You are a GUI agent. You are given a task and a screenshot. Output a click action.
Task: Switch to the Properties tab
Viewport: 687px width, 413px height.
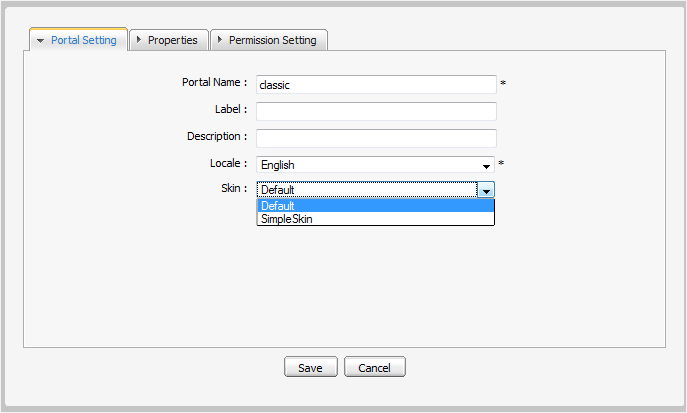click(172, 40)
